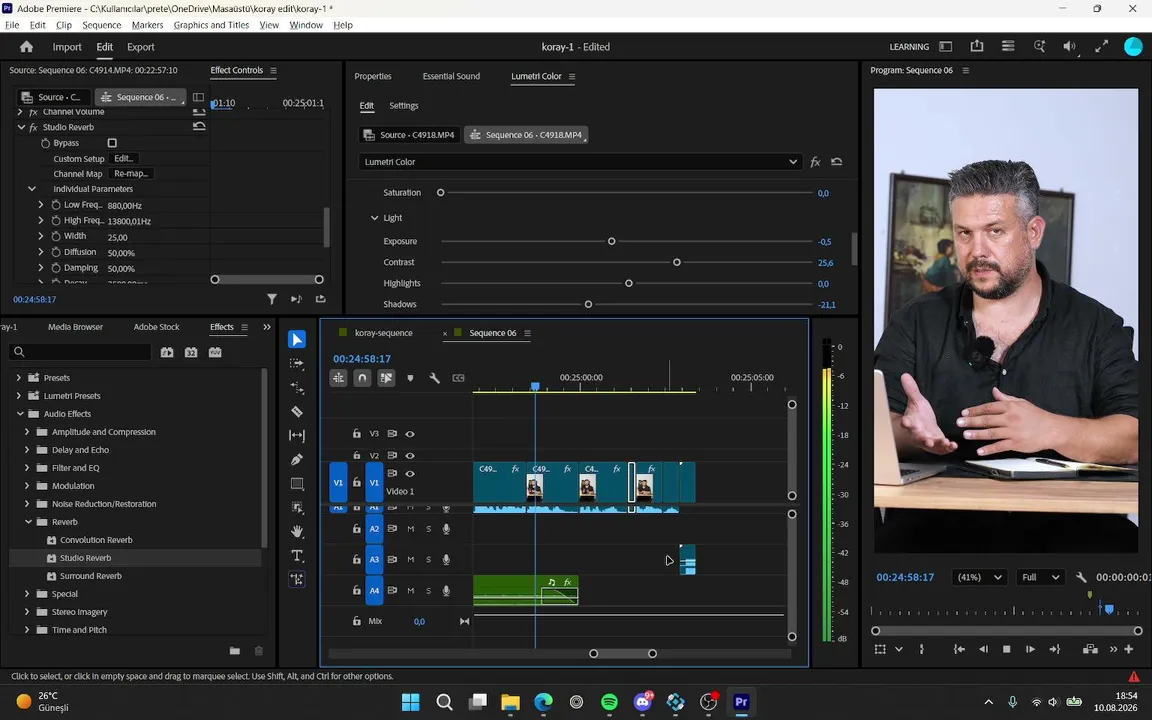The height and width of the screenshot is (720, 1152).
Task: Select the Track Select Forward tool
Action: 297,364
